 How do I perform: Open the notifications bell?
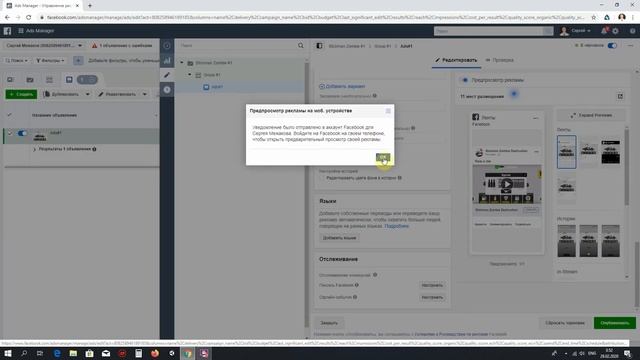(604, 31)
